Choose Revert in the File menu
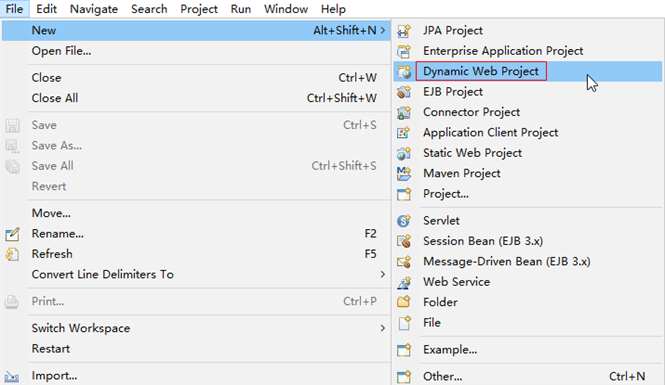This screenshot has width=665, height=385. point(196,187)
